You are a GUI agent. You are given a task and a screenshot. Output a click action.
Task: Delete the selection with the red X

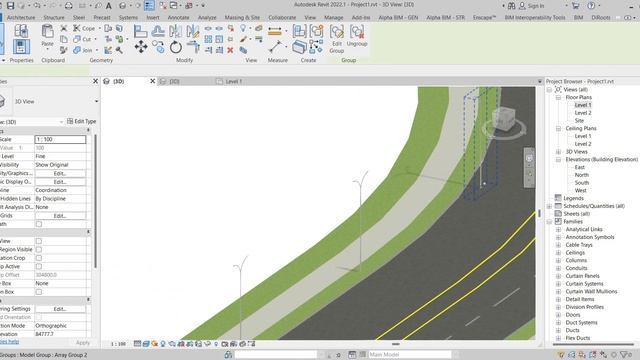pyautogui.click(x=230, y=50)
